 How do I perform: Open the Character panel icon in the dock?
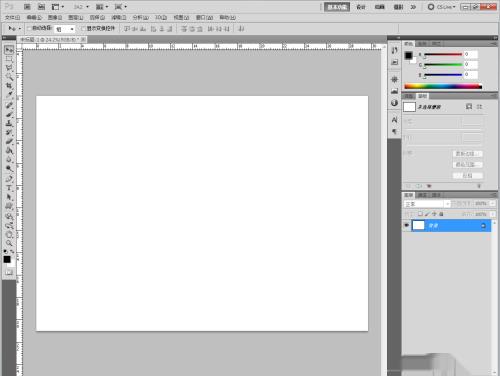(394, 120)
